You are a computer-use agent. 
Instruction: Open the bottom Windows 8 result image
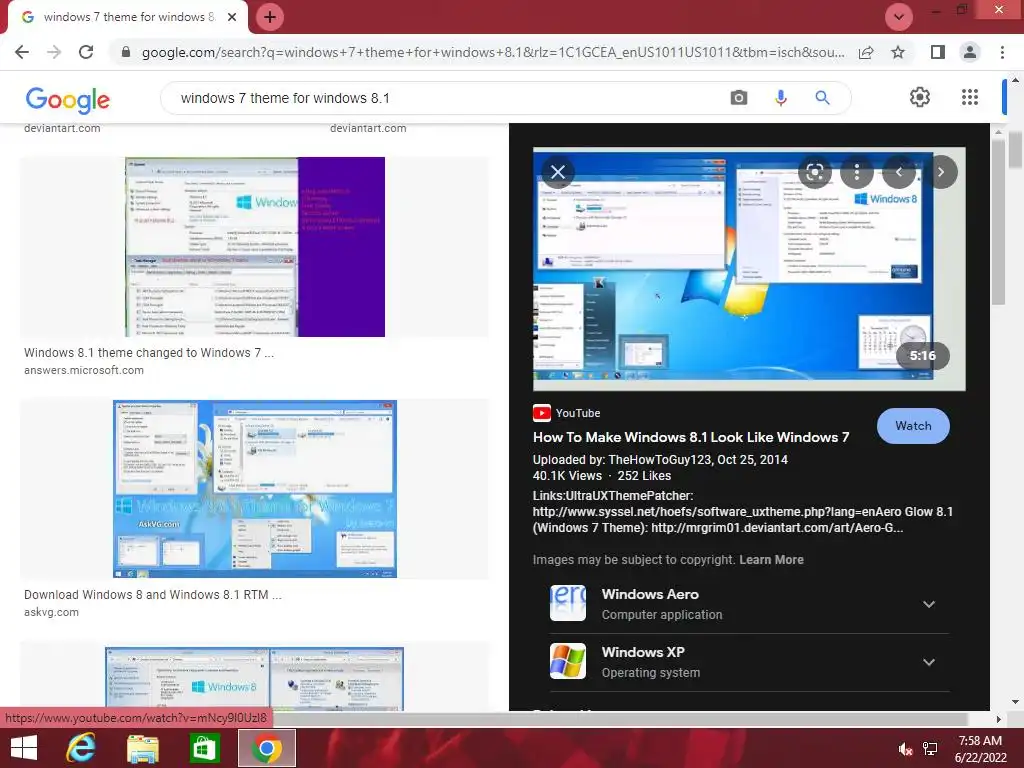255,679
